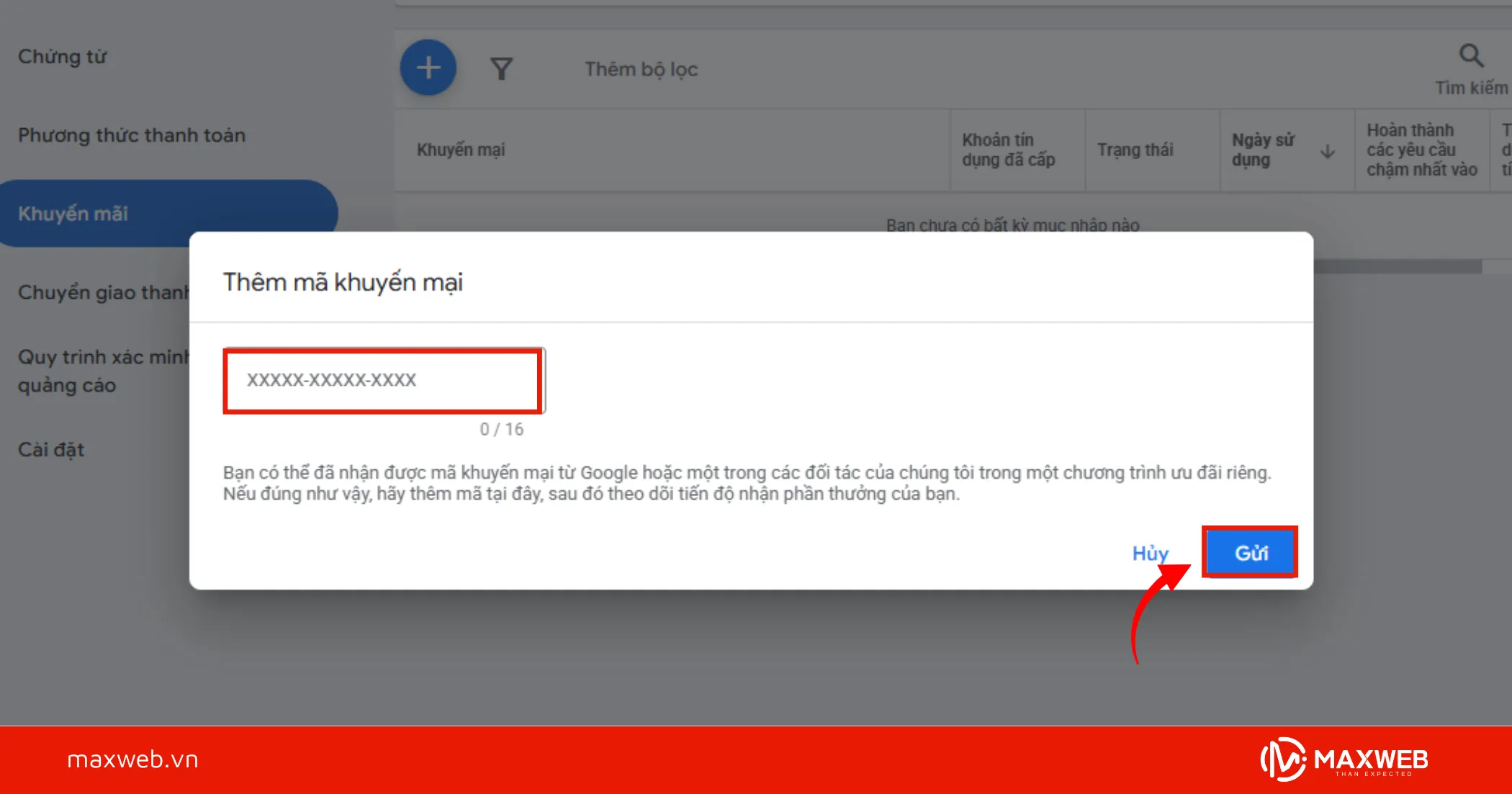Click Thêm bộ lọc filter field

coord(641,69)
